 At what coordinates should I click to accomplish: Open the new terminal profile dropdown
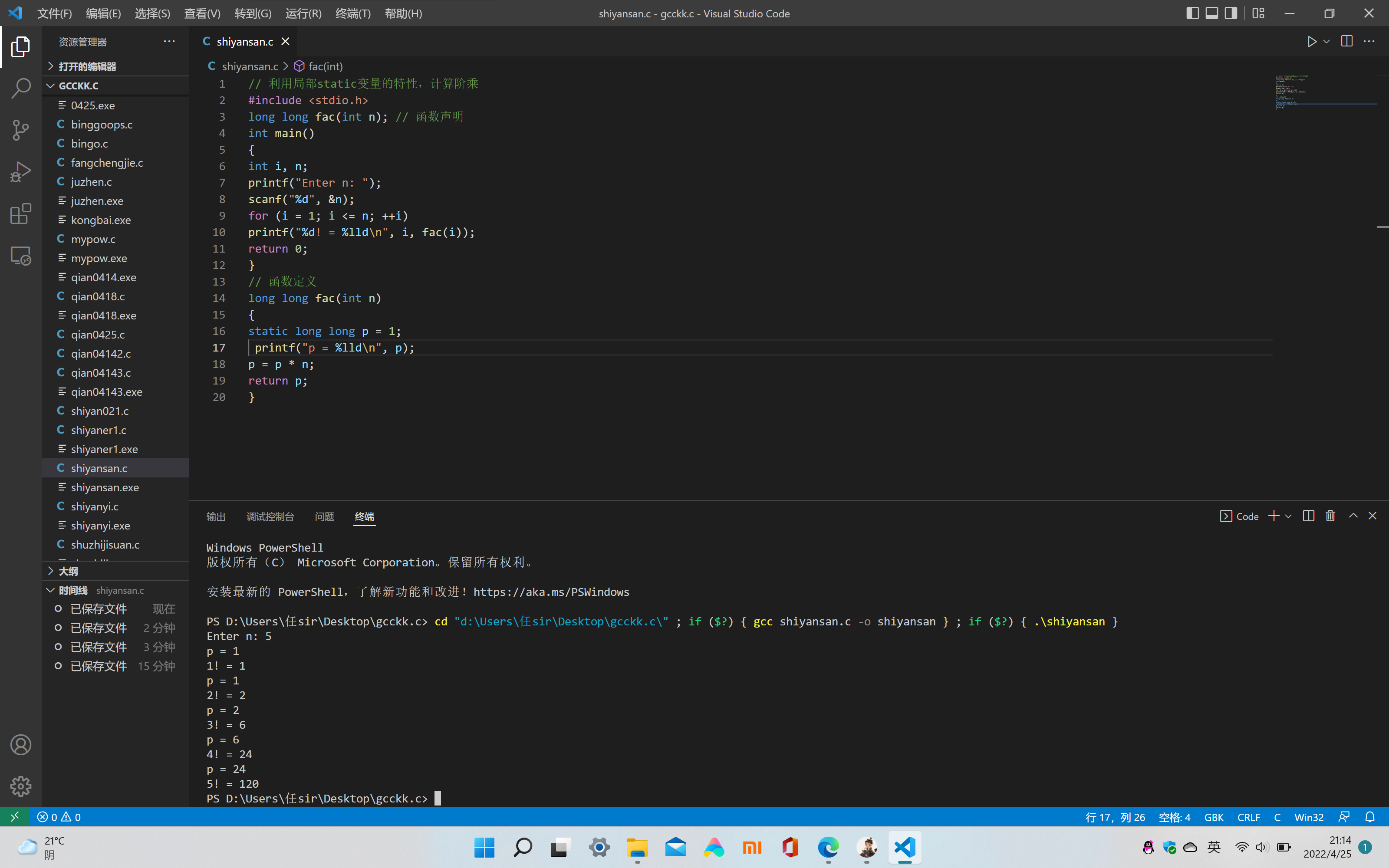click(x=1288, y=516)
